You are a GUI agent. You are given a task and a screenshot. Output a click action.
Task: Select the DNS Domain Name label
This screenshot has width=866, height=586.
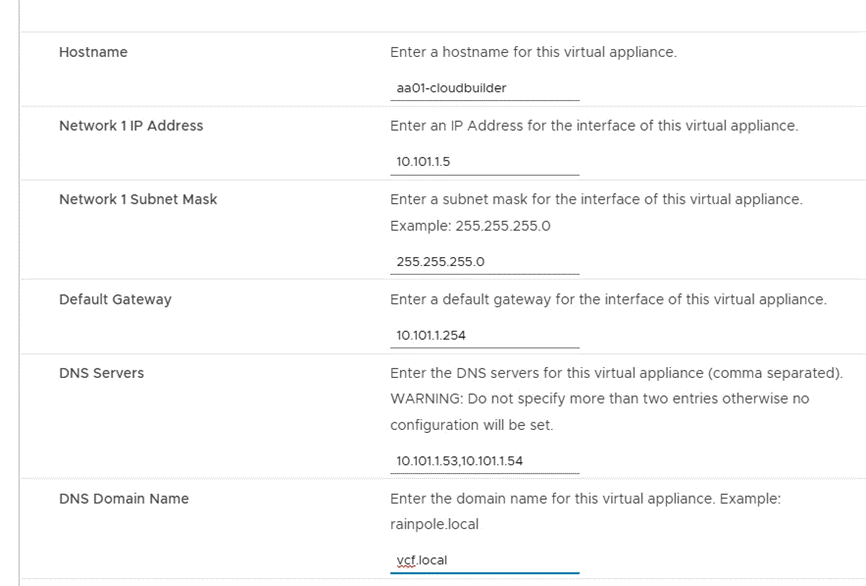coord(124,498)
